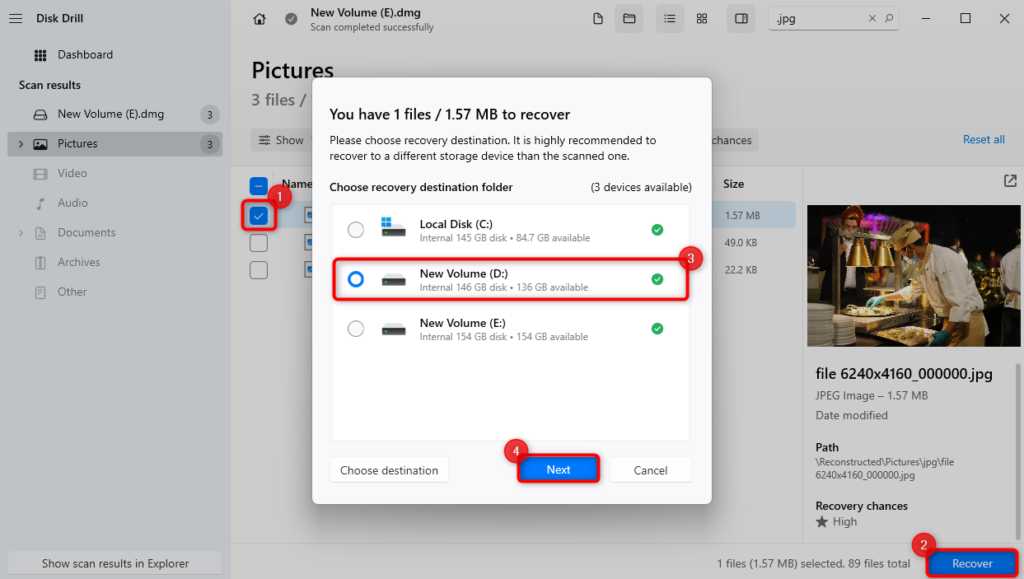The width and height of the screenshot is (1024, 579).
Task: Open the Show filter options
Action: [281, 140]
